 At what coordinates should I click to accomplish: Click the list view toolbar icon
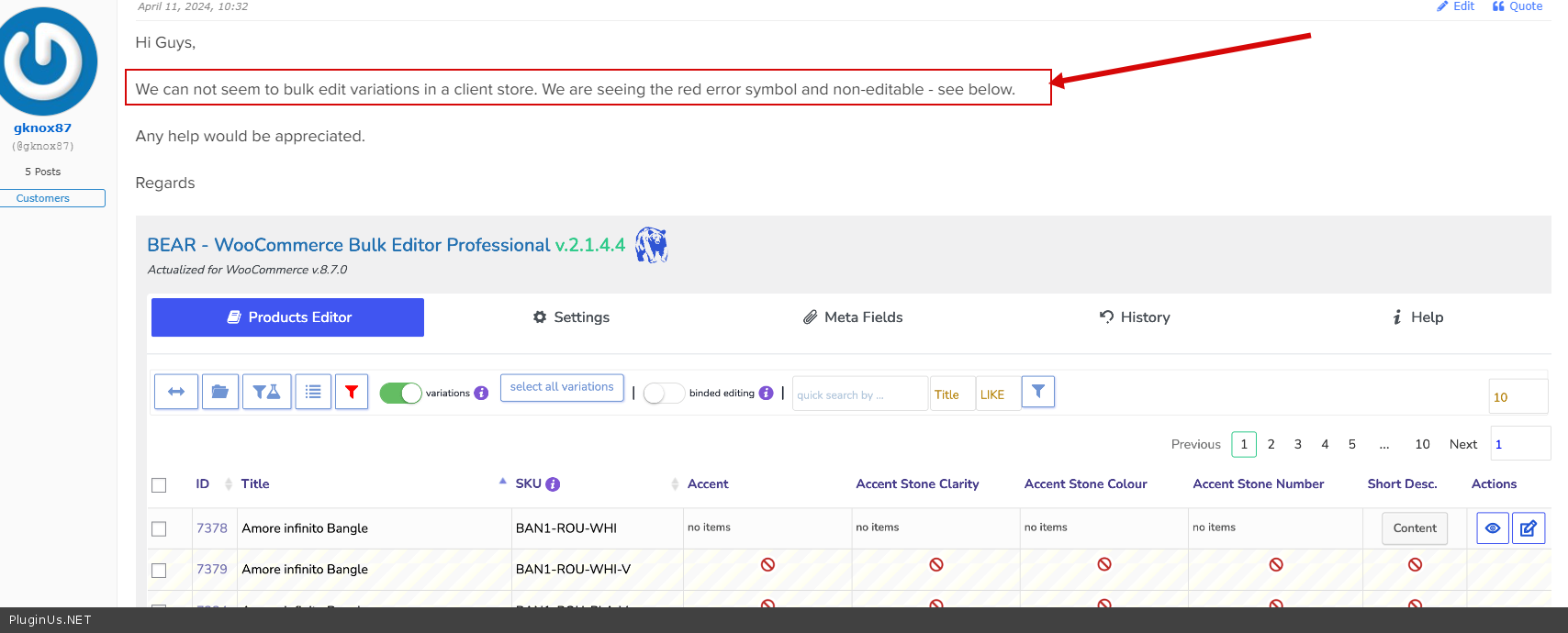313,392
